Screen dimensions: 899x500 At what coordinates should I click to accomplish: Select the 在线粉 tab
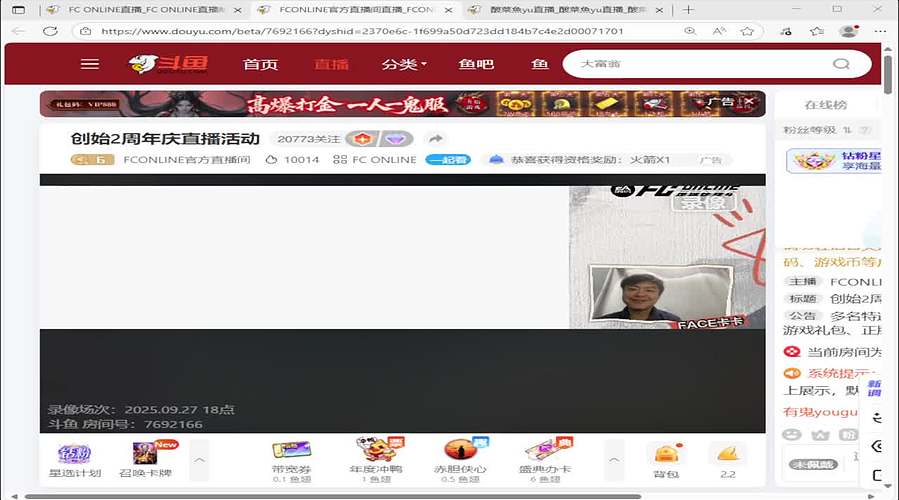point(826,105)
